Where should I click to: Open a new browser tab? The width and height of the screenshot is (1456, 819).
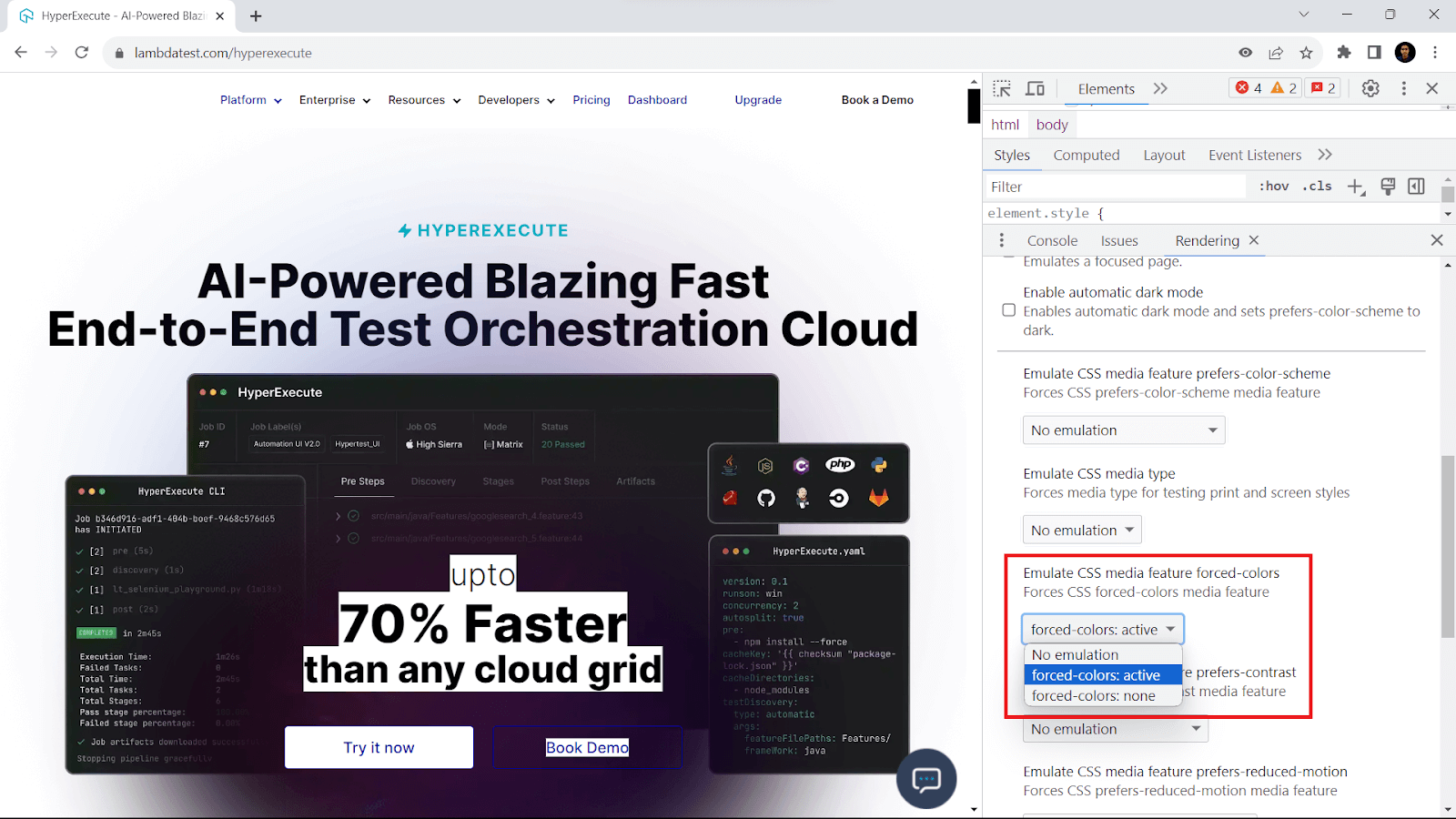pyautogui.click(x=256, y=15)
